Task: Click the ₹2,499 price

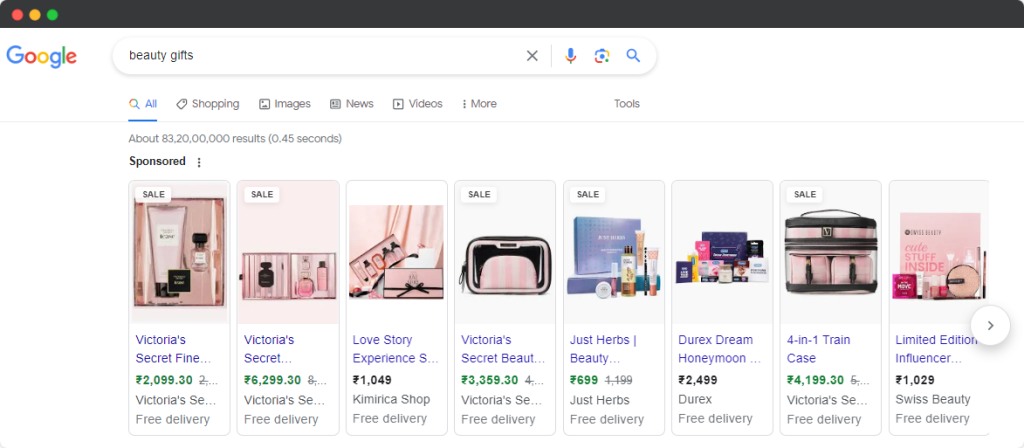Action: click(x=697, y=380)
